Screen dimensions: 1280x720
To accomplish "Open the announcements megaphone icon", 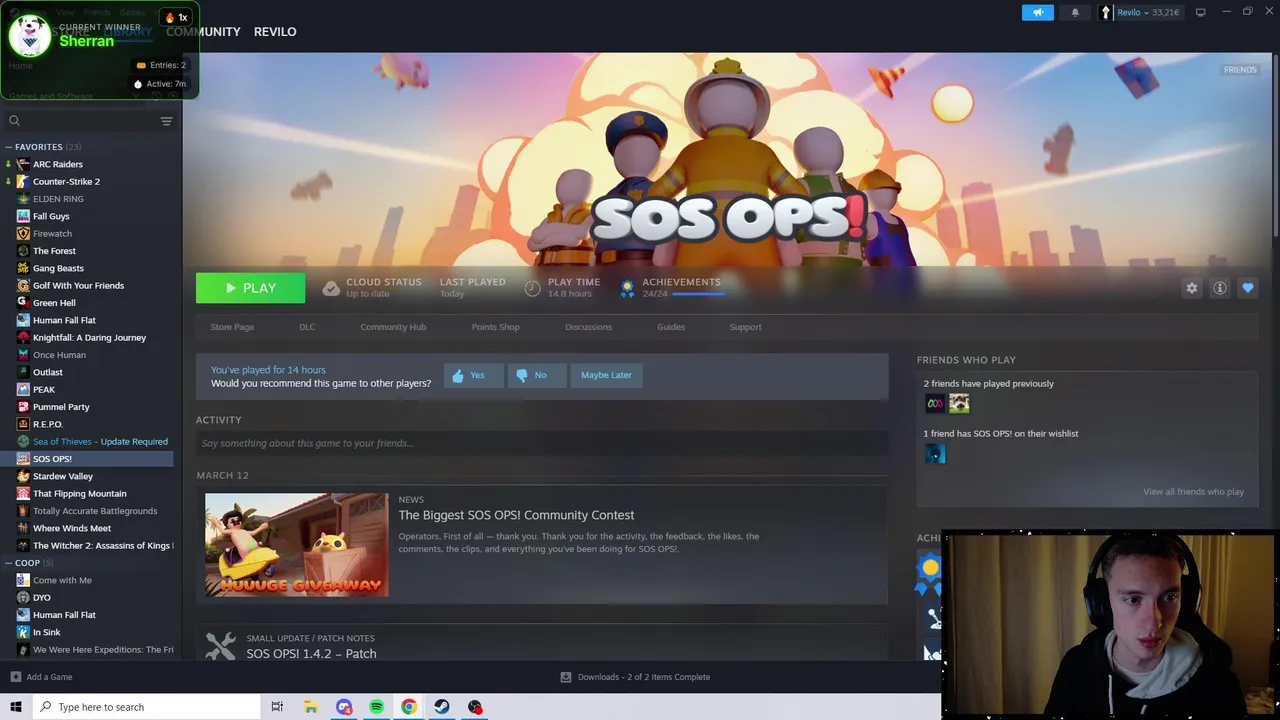I will pyautogui.click(x=1037, y=12).
